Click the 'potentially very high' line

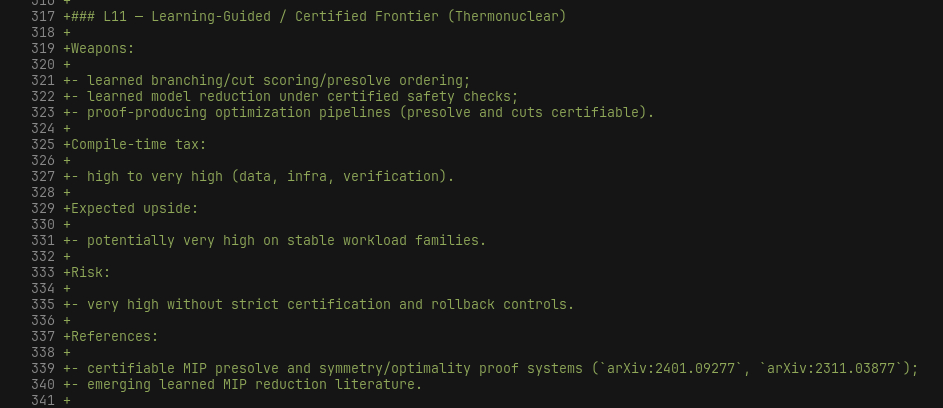pyautogui.click(x=286, y=241)
